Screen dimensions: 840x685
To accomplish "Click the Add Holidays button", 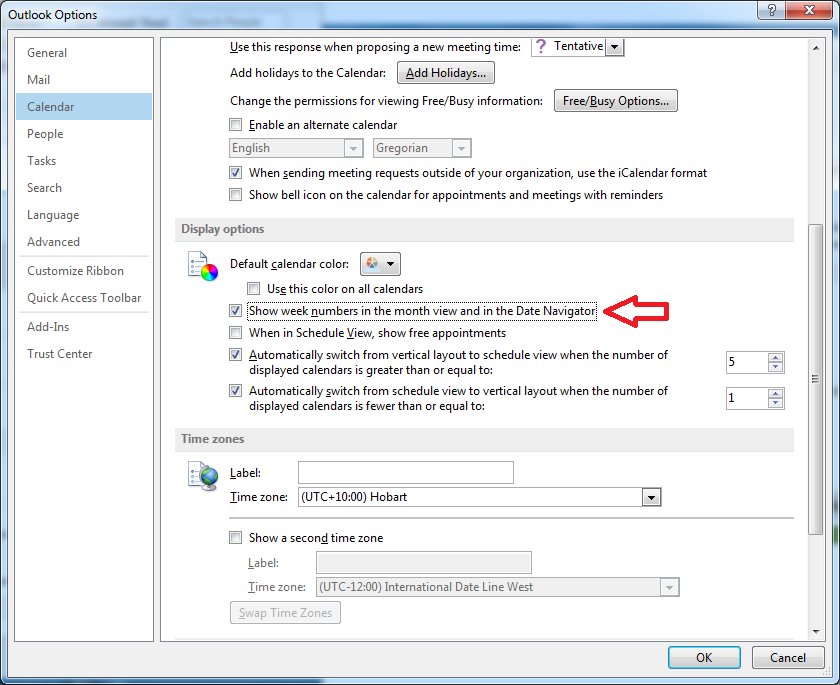I will point(446,73).
